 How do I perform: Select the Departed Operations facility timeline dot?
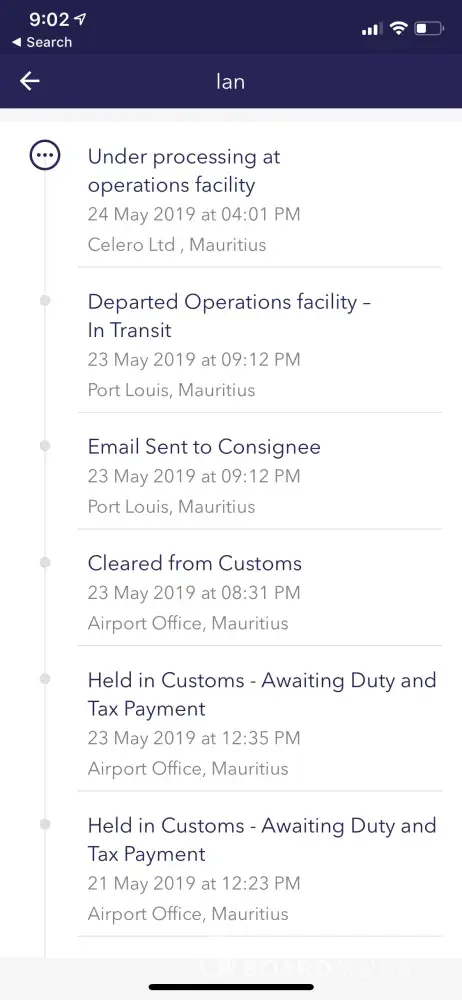(45, 300)
